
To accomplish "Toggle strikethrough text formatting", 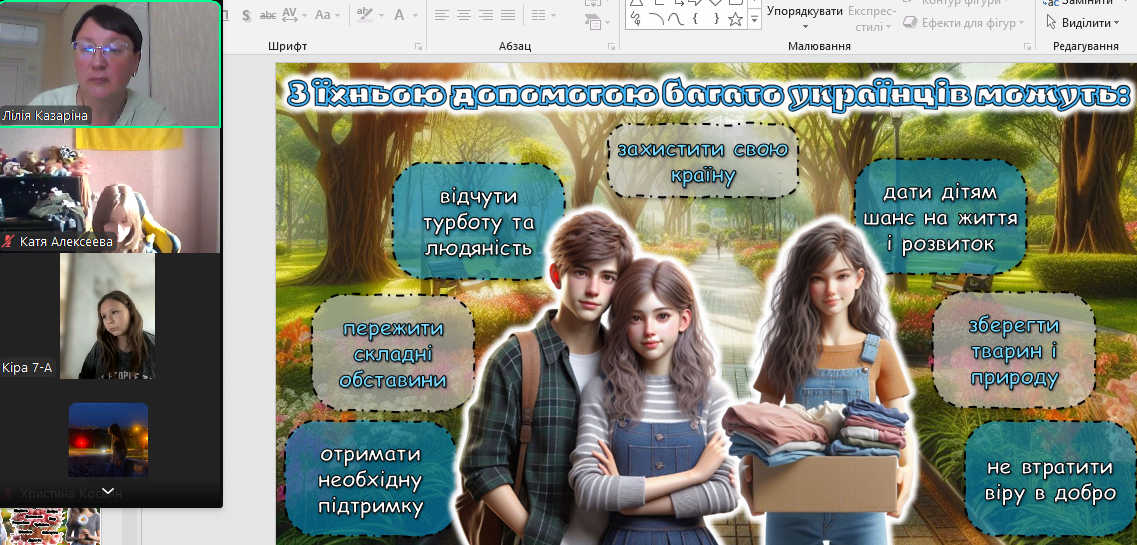I will pyautogui.click(x=268, y=15).
